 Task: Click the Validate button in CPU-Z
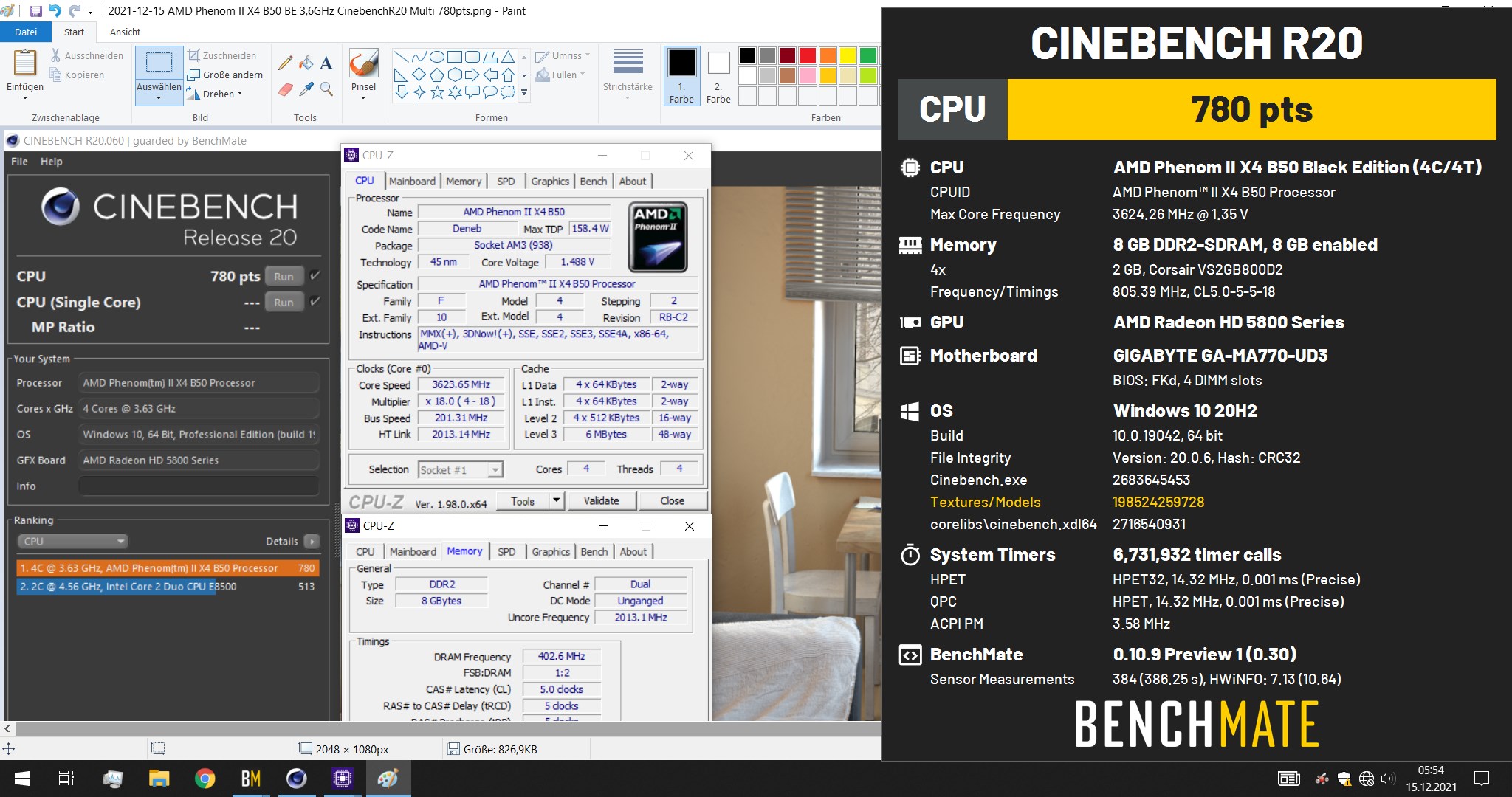coord(601,500)
